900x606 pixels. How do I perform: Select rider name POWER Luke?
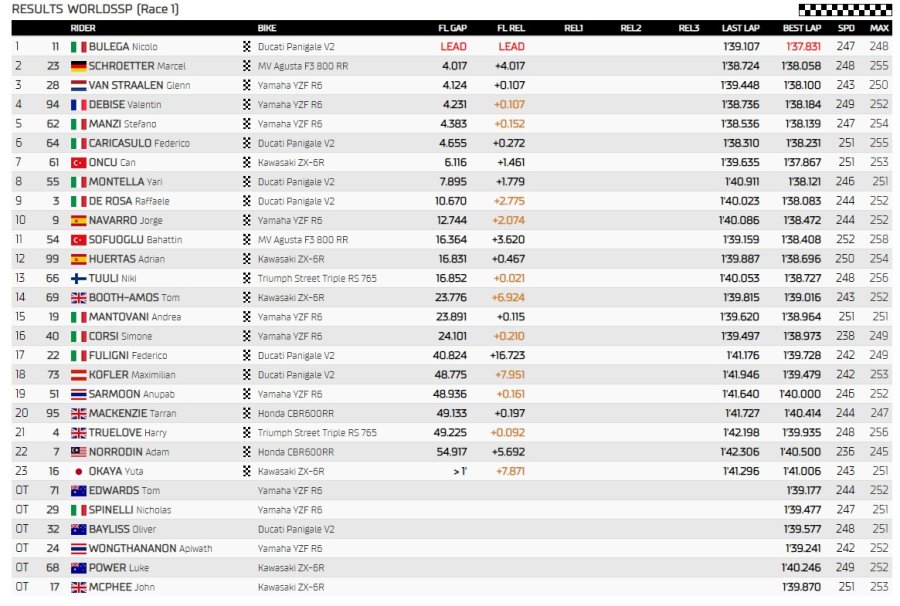[119, 568]
